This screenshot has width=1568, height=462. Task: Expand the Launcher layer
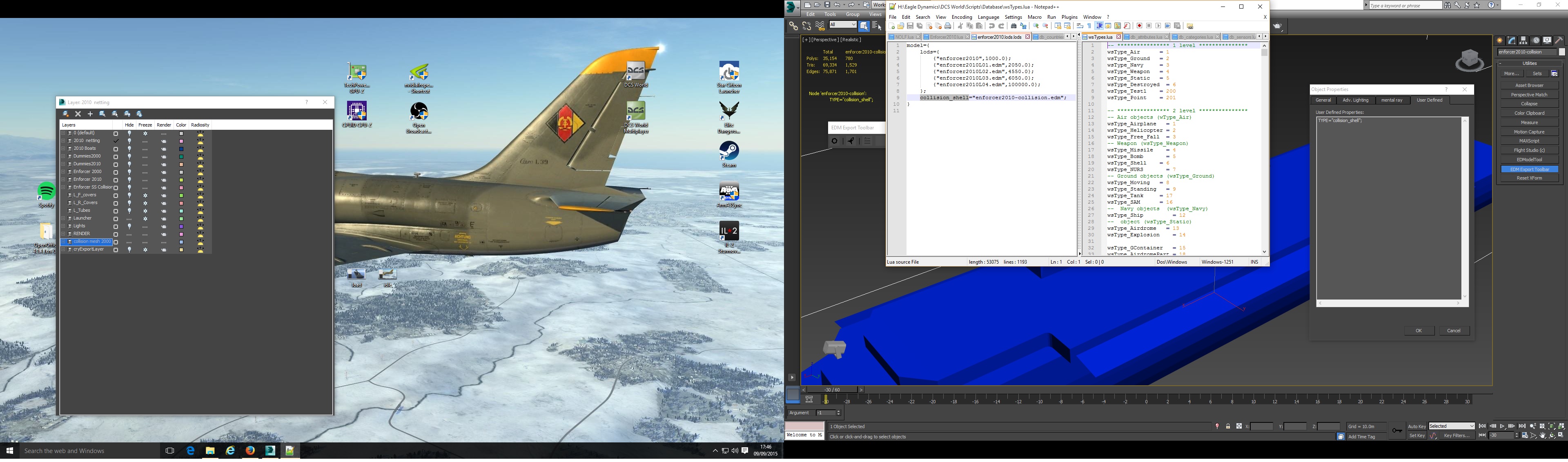pos(63,218)
